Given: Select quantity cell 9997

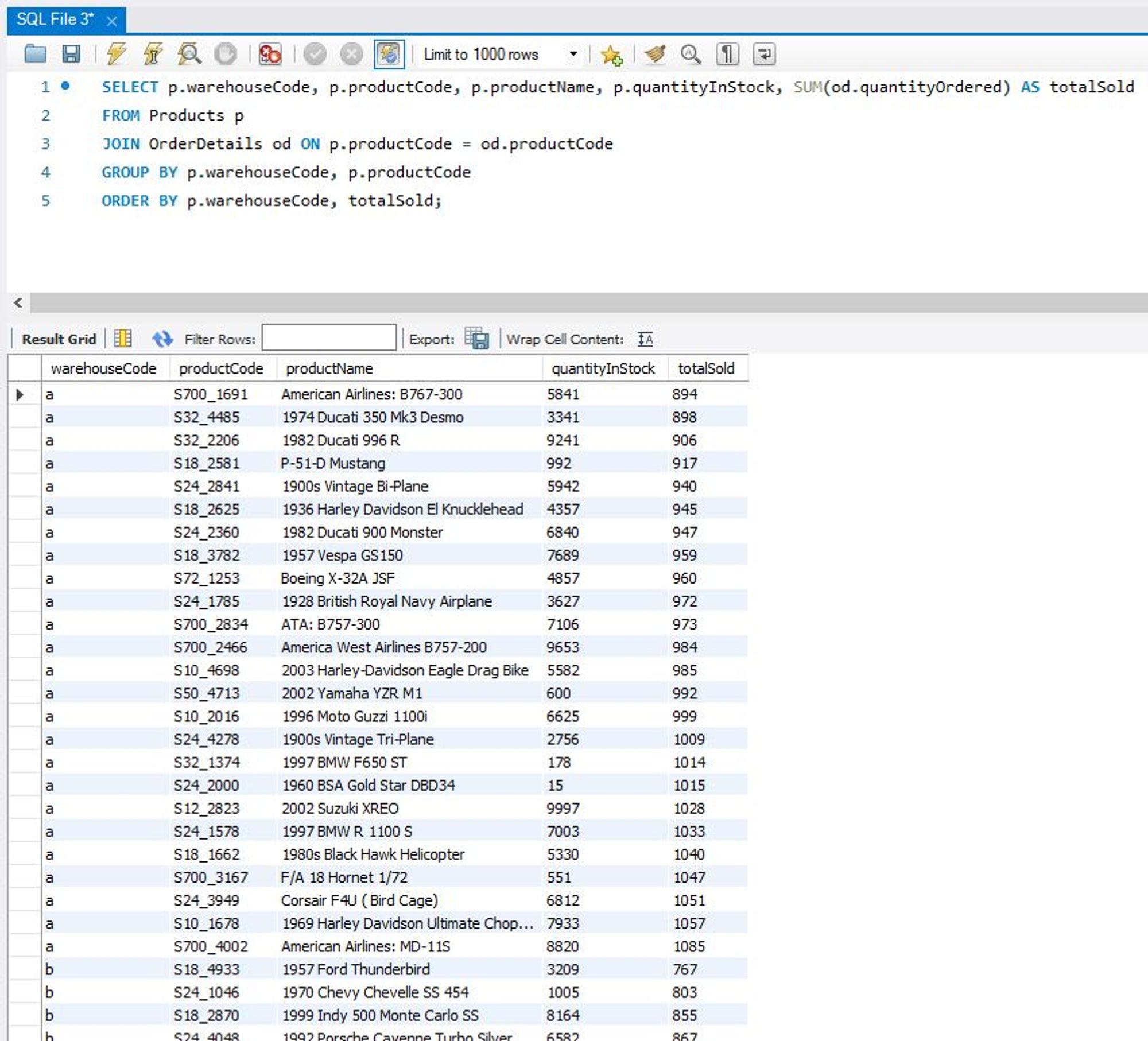Looking at the screenshot, I should [605, 808].
